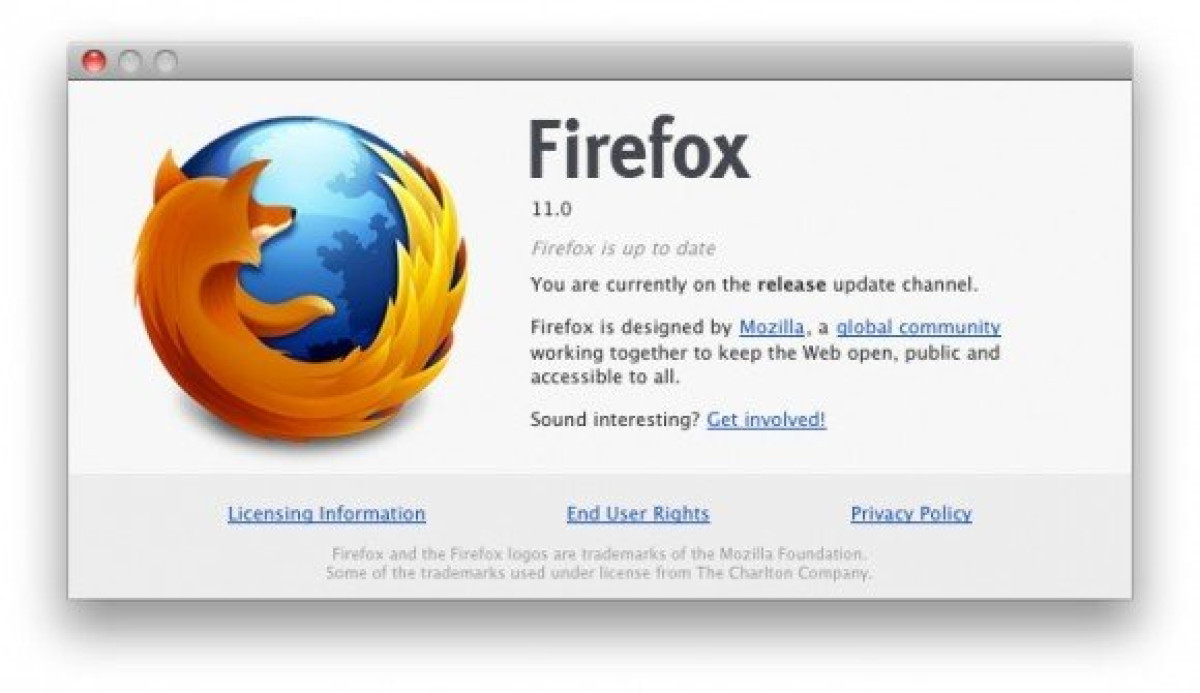Open Licensing Information

point(326,514)
